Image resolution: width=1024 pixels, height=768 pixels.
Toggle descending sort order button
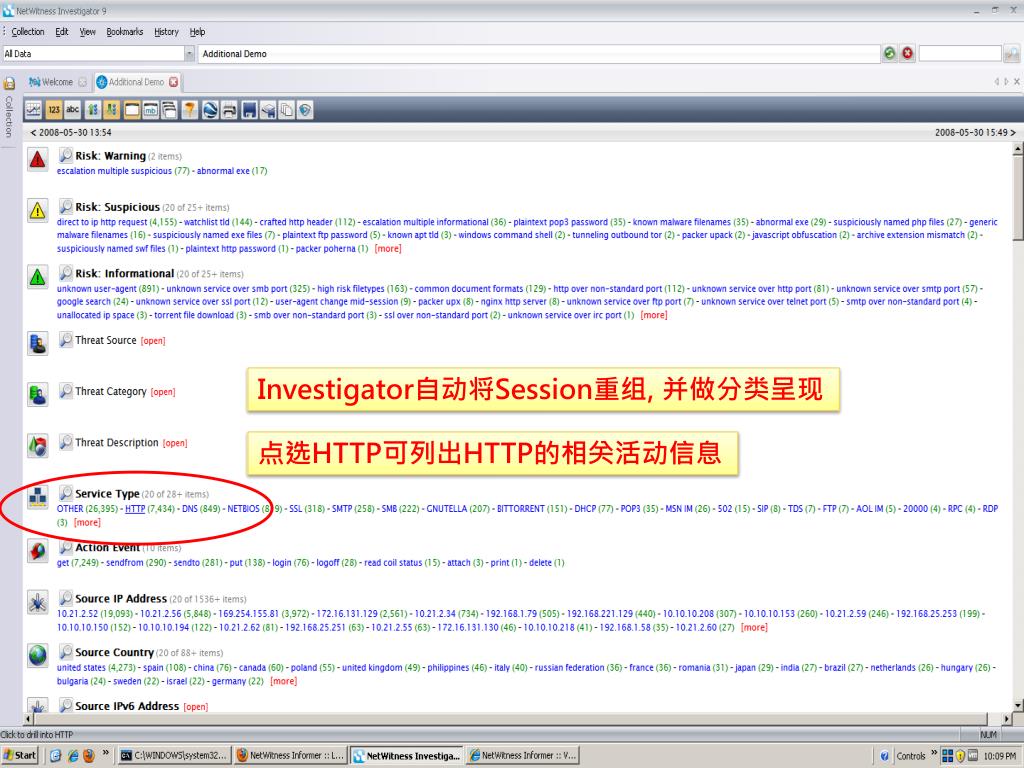pyautogui.click(x=112, y=110)
